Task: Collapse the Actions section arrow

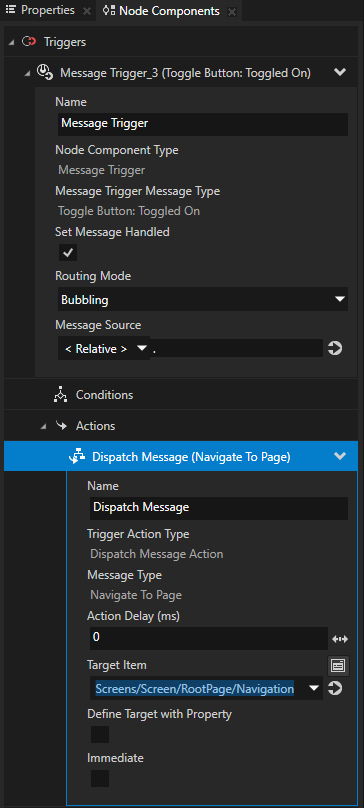Action: pos(44,426)
